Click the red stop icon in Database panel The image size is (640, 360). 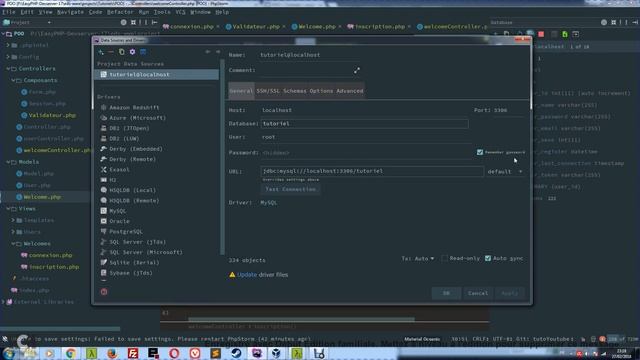541,34
